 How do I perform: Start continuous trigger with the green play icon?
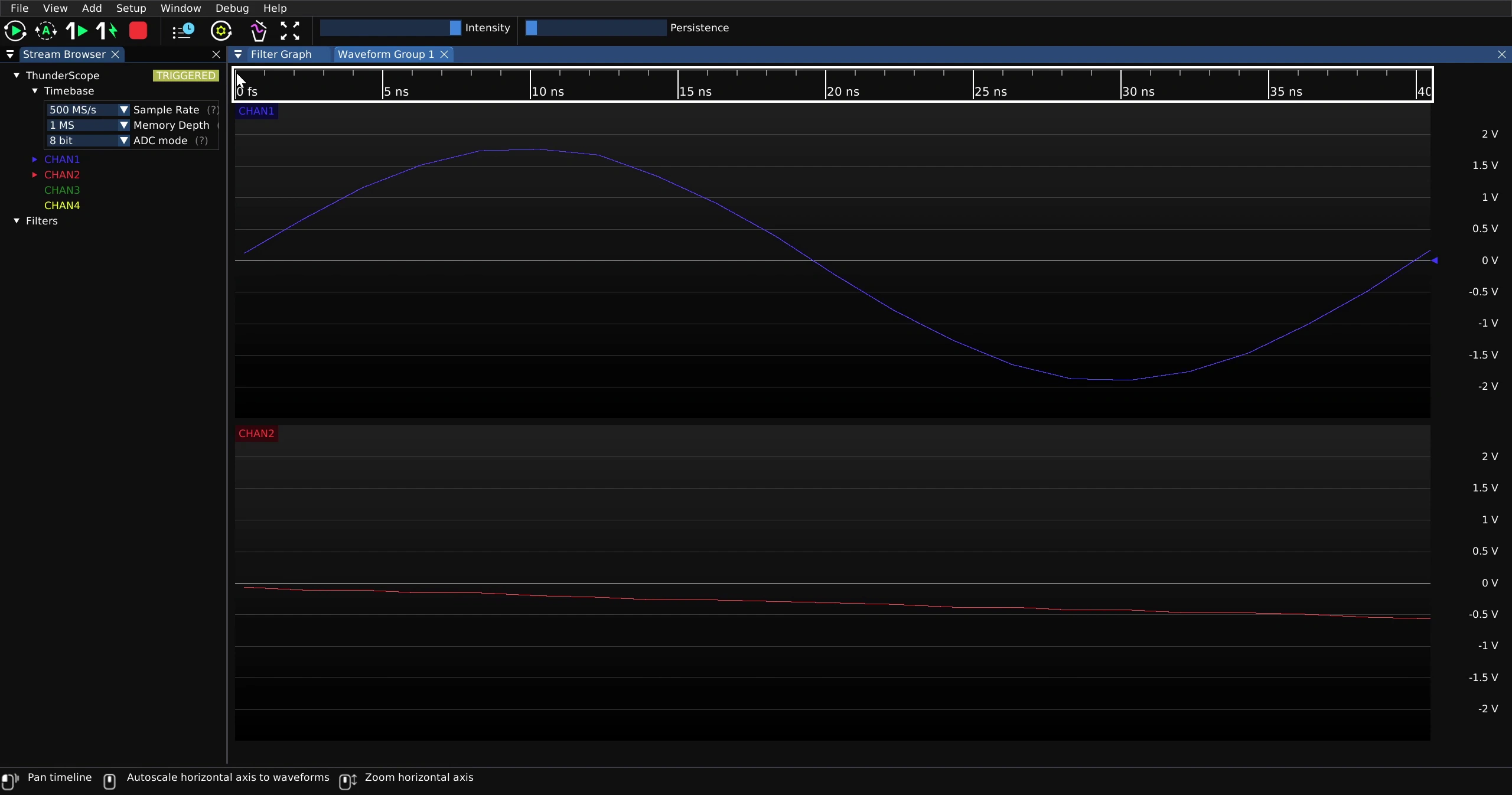15,31
